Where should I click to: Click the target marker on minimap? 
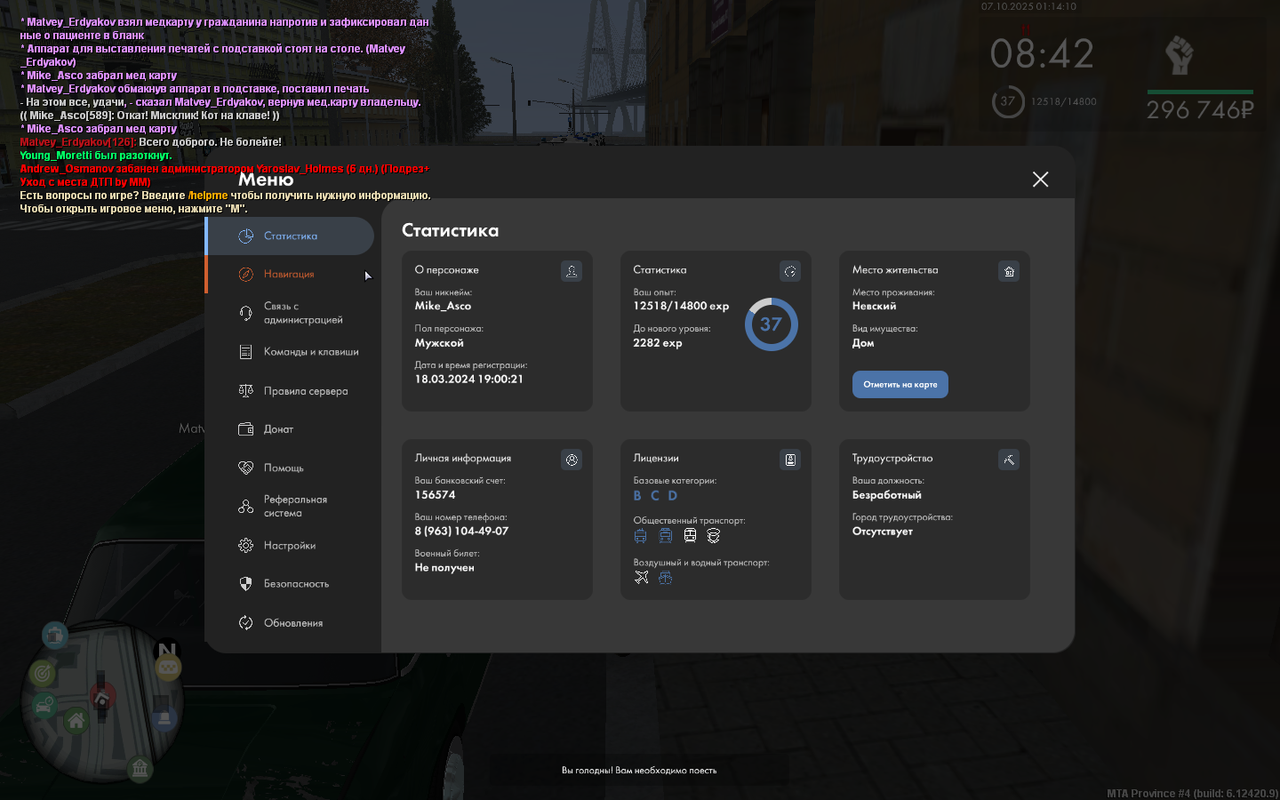(x=42, y=674)
